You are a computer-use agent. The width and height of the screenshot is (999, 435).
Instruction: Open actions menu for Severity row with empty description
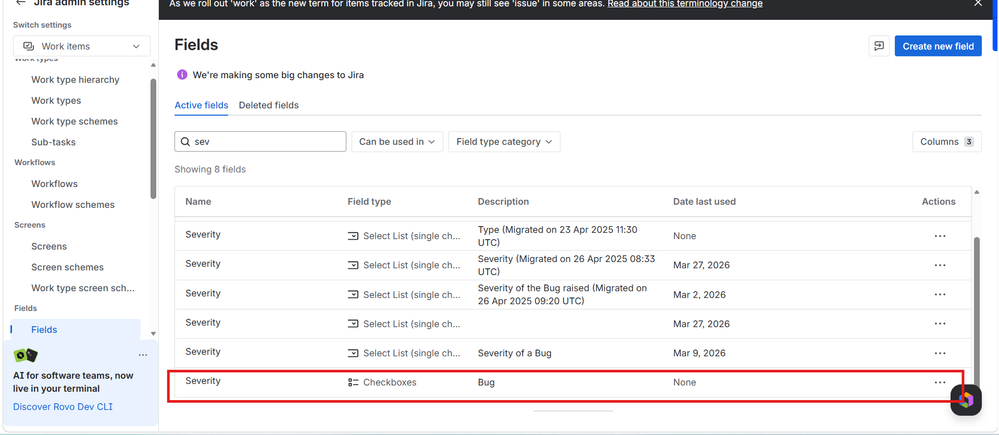click(x=940, y=324)
